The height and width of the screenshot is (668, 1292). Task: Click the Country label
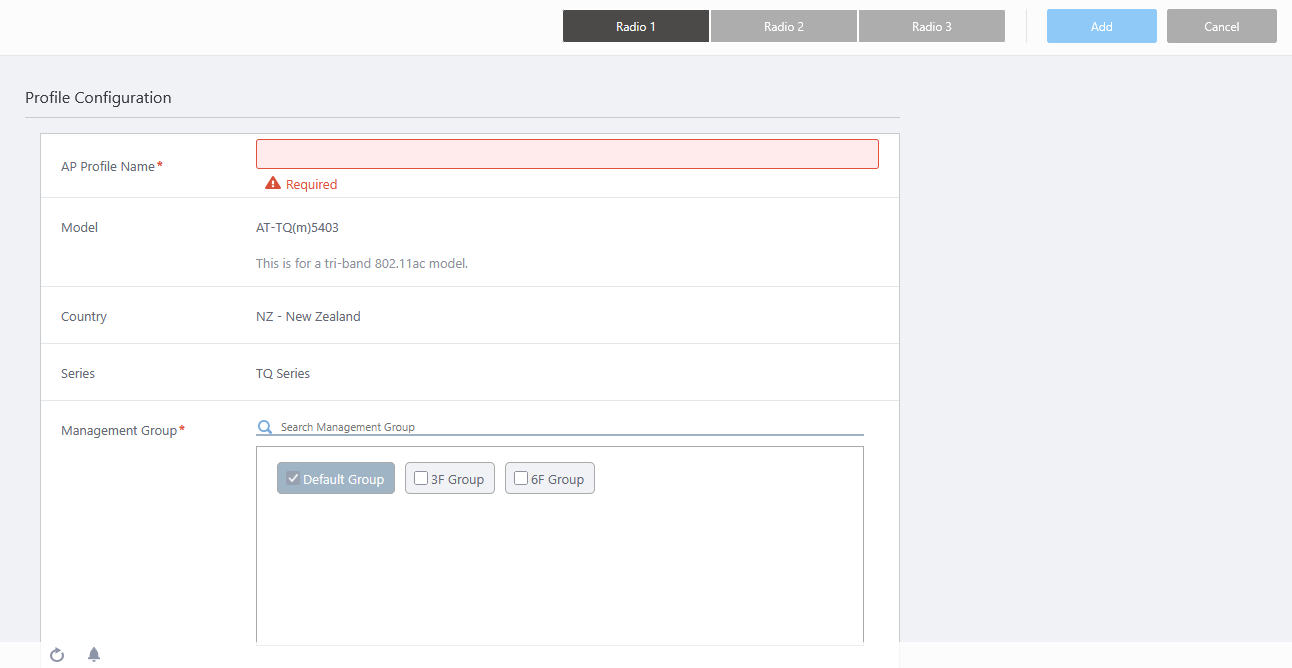[84, 316]
